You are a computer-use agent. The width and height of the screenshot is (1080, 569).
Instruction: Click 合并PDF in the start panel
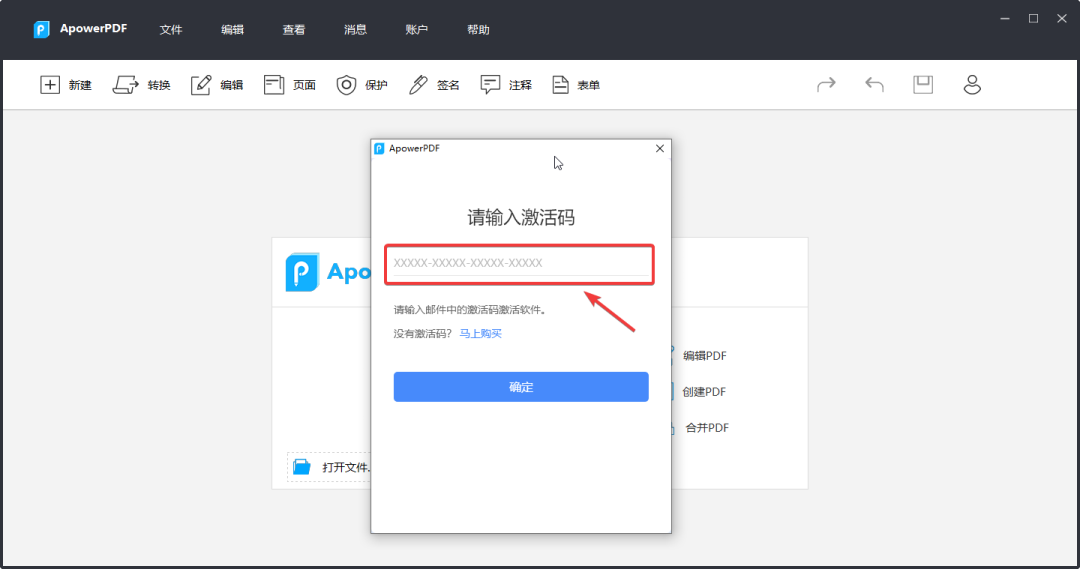(x=707, y=428)
